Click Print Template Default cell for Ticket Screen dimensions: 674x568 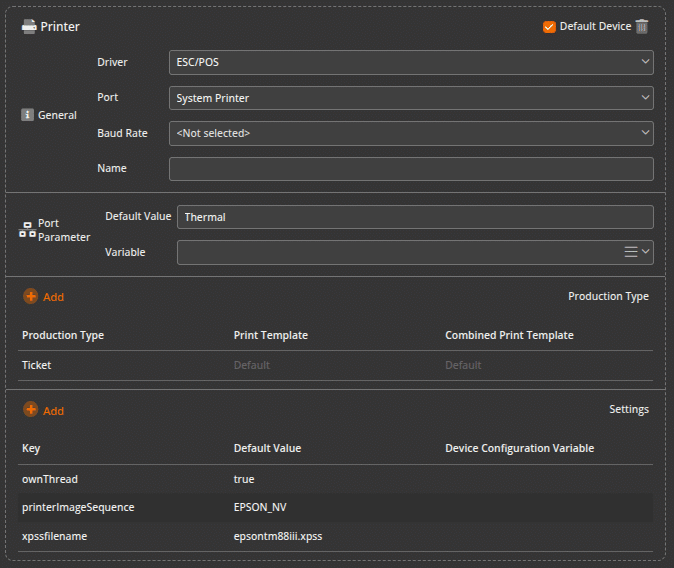tap(252, 365)
